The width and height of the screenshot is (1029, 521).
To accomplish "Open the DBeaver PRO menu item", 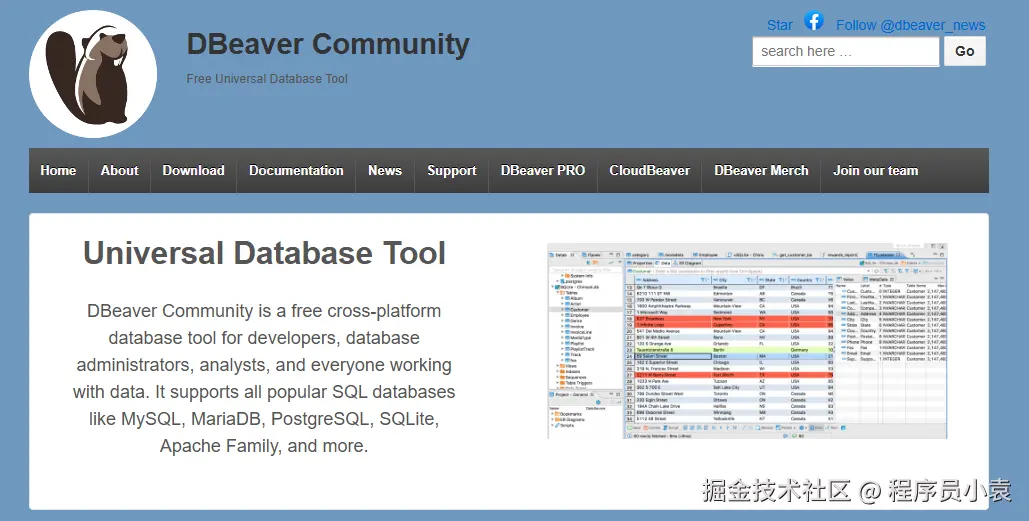I will point(543,171).
